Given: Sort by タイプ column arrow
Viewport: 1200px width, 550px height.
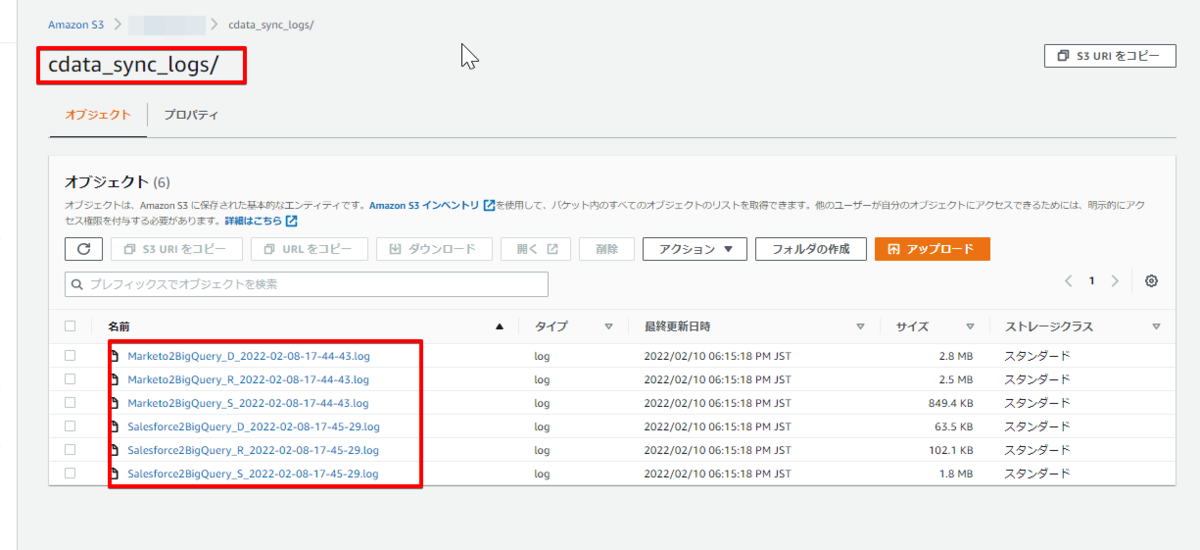Looking at the screenshot, I should coord(608,326).
